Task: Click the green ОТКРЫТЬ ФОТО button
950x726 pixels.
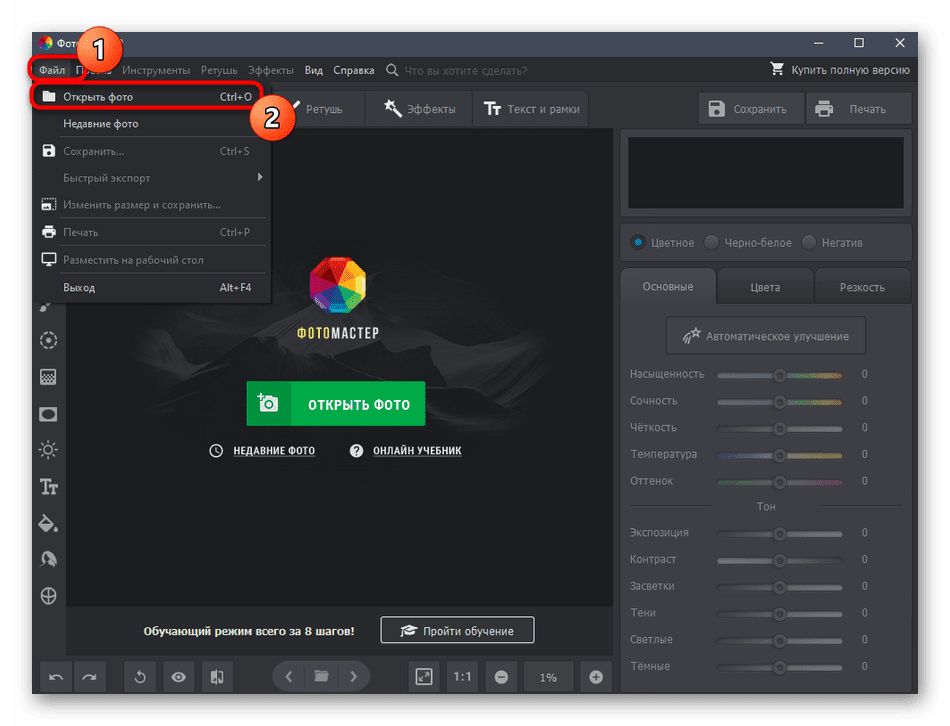Action: 336,404
